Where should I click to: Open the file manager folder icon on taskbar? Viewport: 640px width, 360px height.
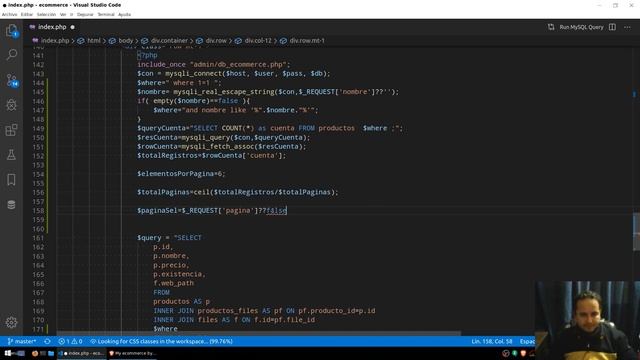51,353
